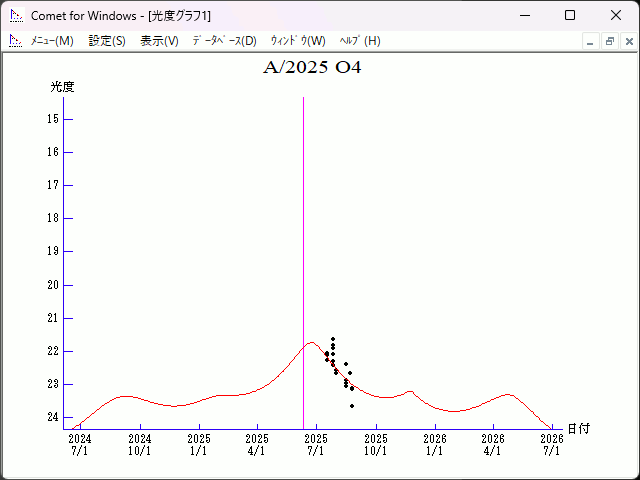Click the lowest black observation dot

point(352,406)
